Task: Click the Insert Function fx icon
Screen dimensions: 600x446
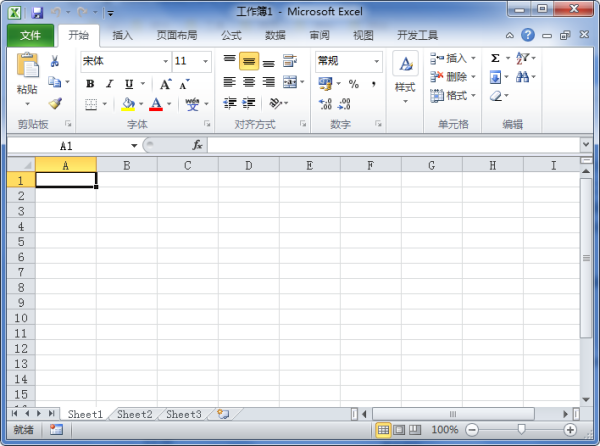Action: [x=197, y=145]
